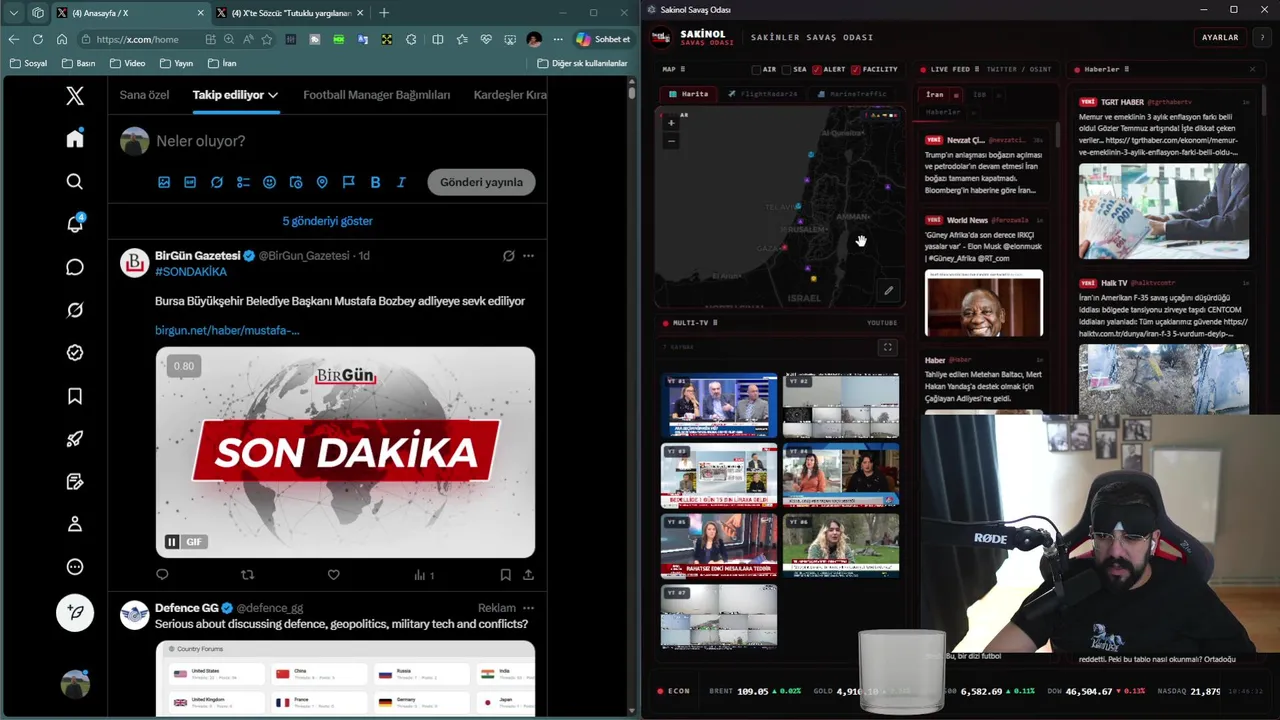Open More circle icon in X sidebar
The height and width of the screenshot is (720, 1280).
pos(75,567)
